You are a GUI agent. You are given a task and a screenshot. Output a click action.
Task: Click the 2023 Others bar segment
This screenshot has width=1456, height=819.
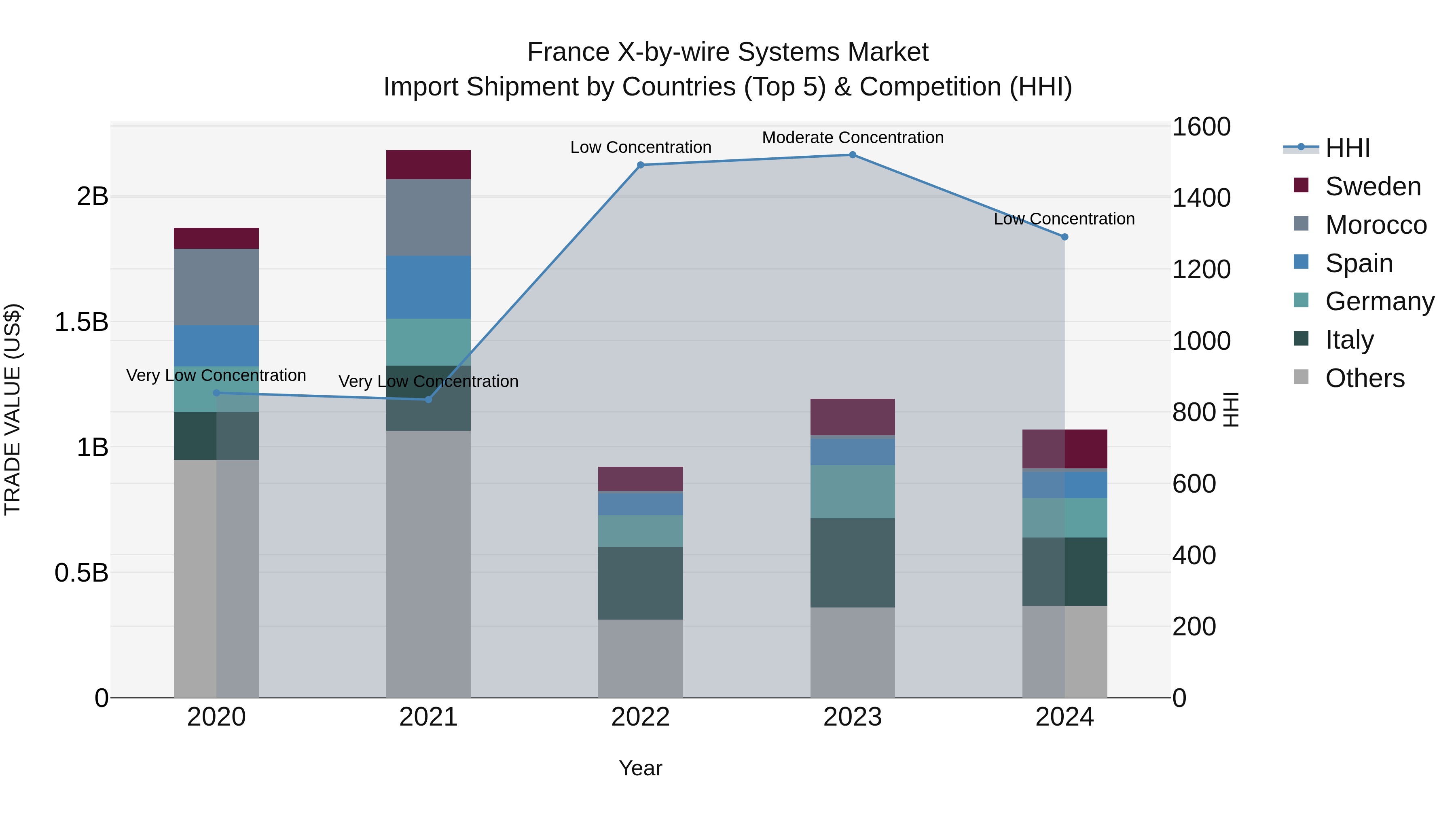[x=853, y=653]
